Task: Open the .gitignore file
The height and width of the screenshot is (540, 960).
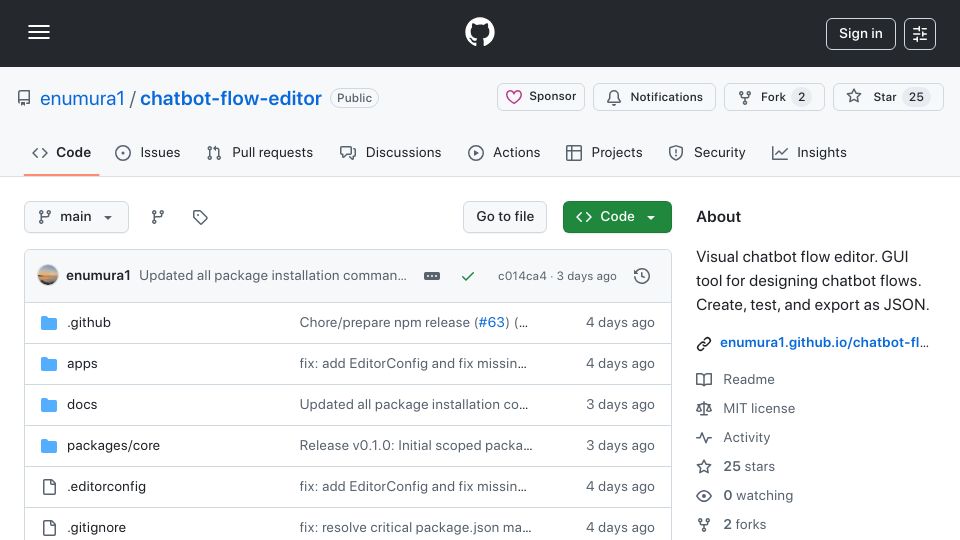Action: (96, 528)
